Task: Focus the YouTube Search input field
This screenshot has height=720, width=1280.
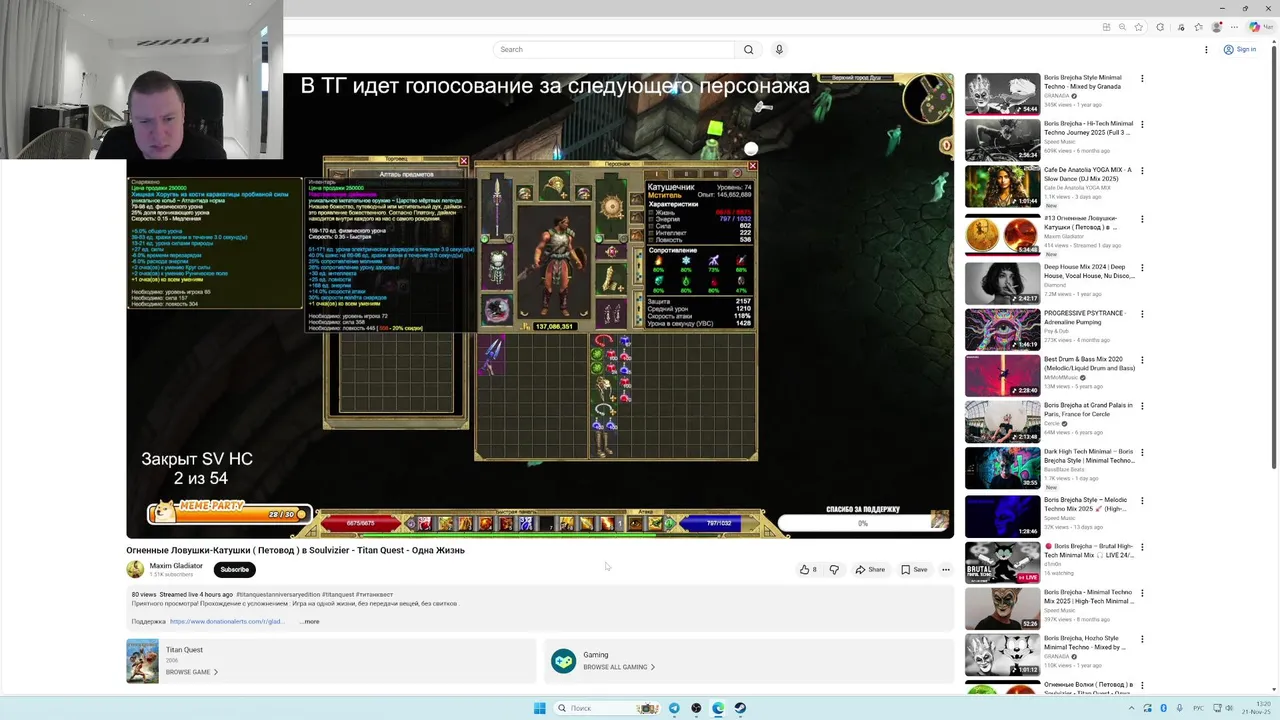Action: pos(614,49)
